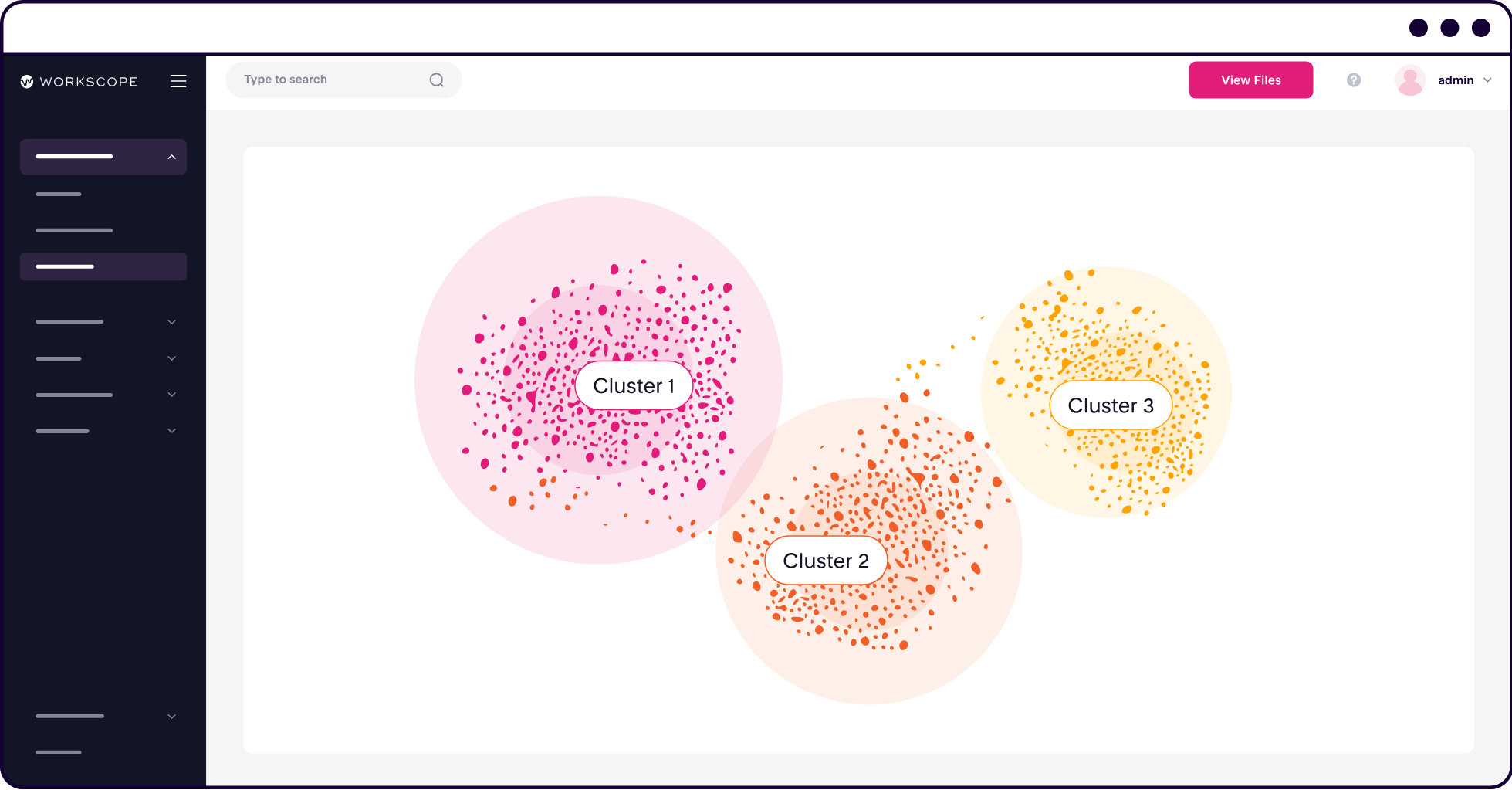Viewport: 1512px width, 790px height.
Task: Click the Workscope logo icon
Action: tap(27, 82)
